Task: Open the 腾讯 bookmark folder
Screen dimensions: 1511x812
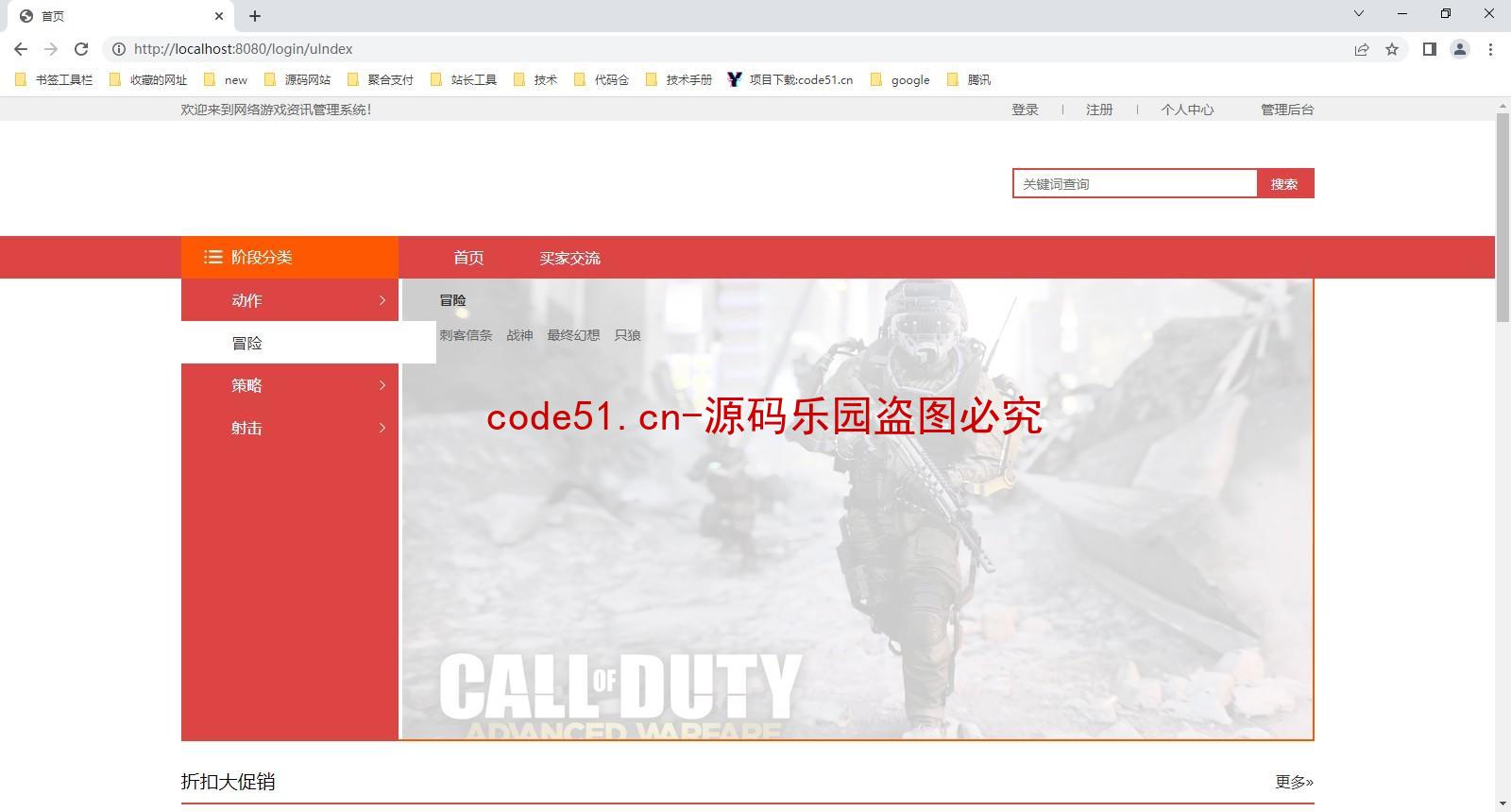Action: tap(969, 80)
